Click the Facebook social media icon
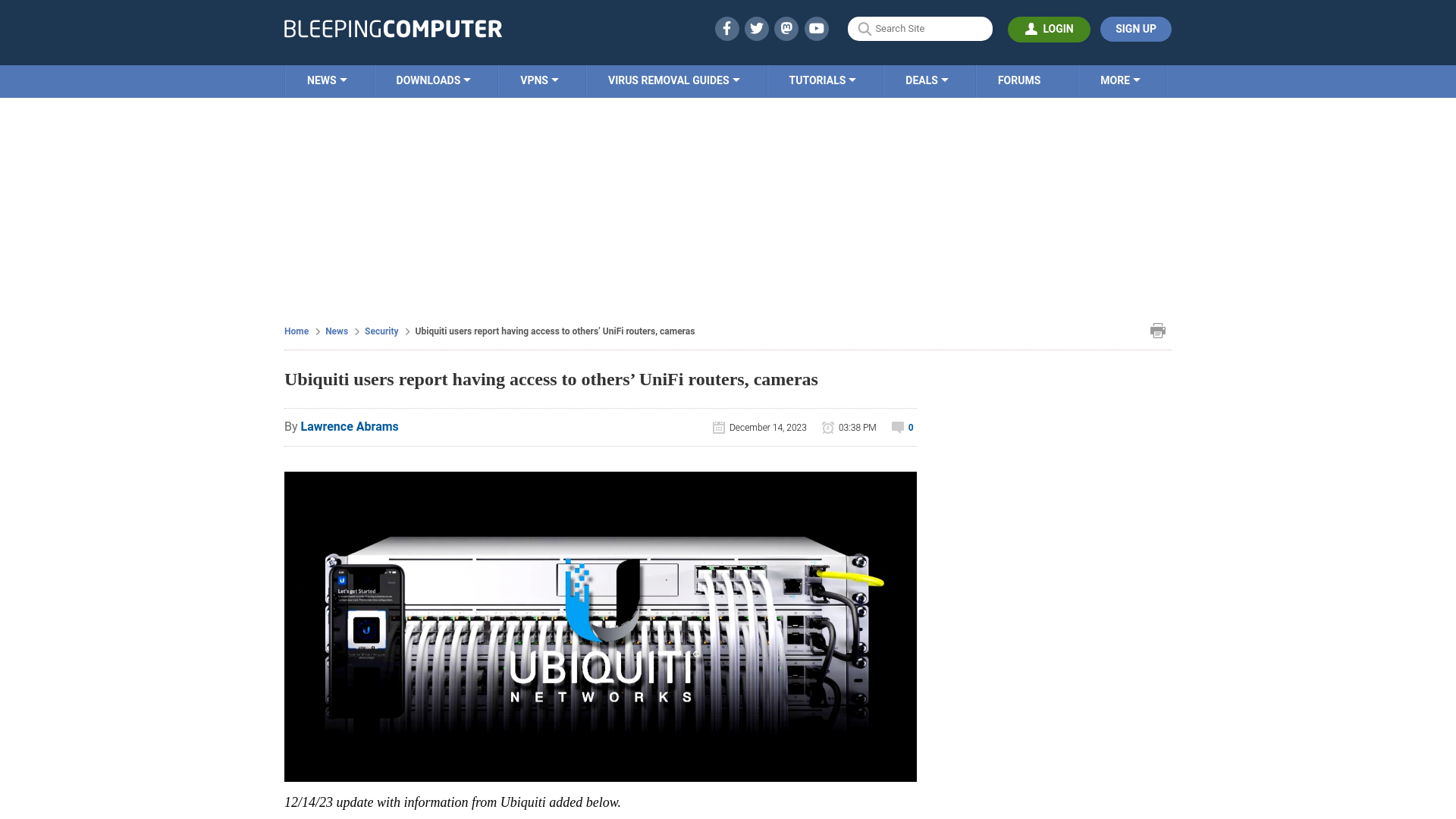 (727, 28)
